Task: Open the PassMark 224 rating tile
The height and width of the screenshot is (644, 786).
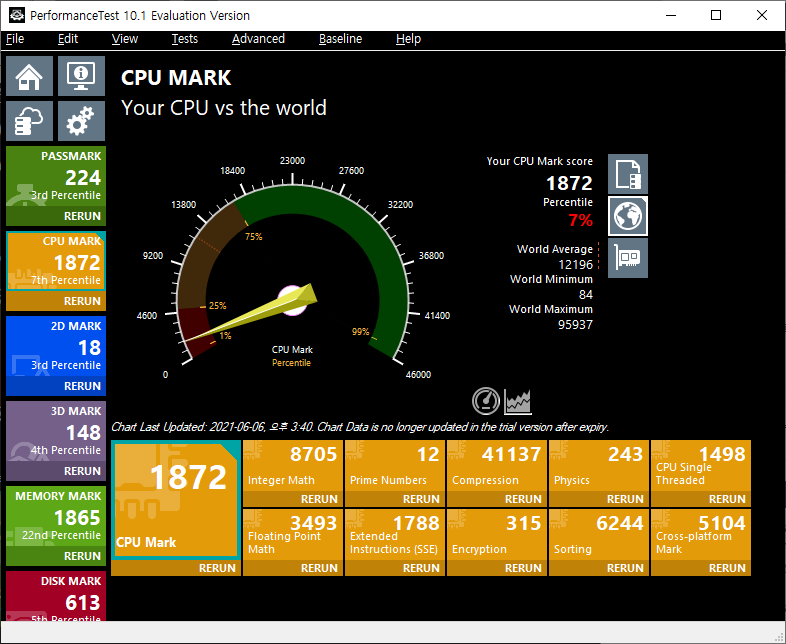Action: click(x=56, y=176)
